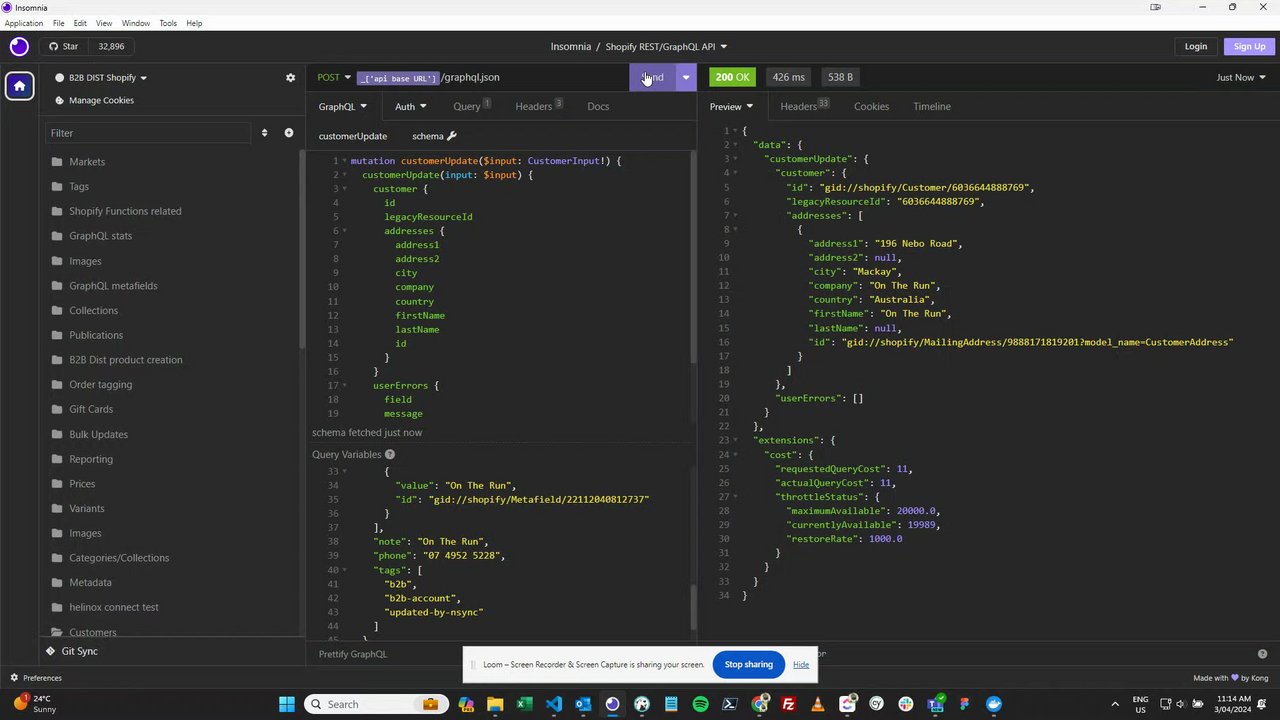This screenshot has height=720, width=1280.
Task: Switch to the request Headers tab
Action: (539, 106)
